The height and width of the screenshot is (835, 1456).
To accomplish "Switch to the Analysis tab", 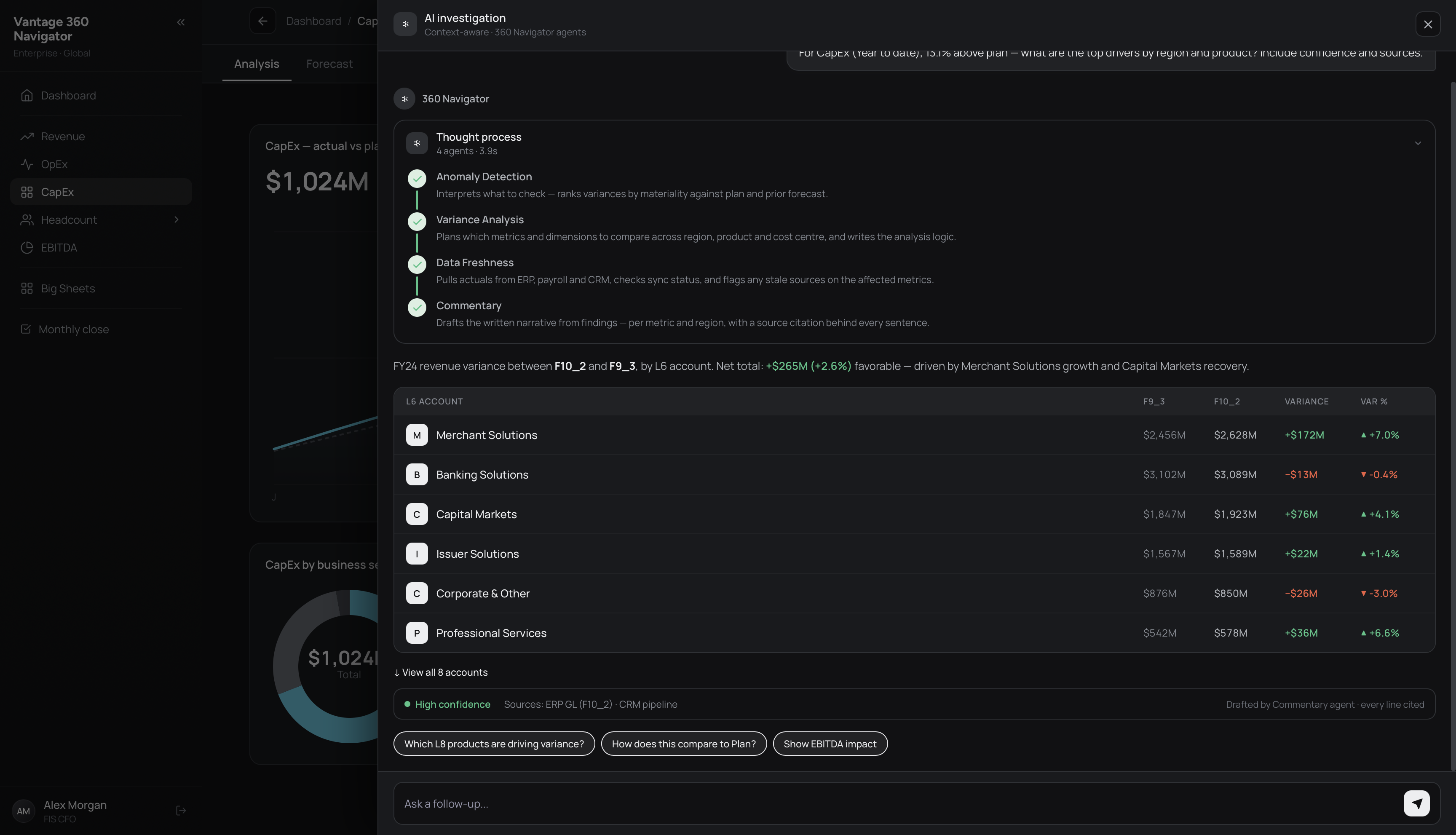I will pos(256,64).
